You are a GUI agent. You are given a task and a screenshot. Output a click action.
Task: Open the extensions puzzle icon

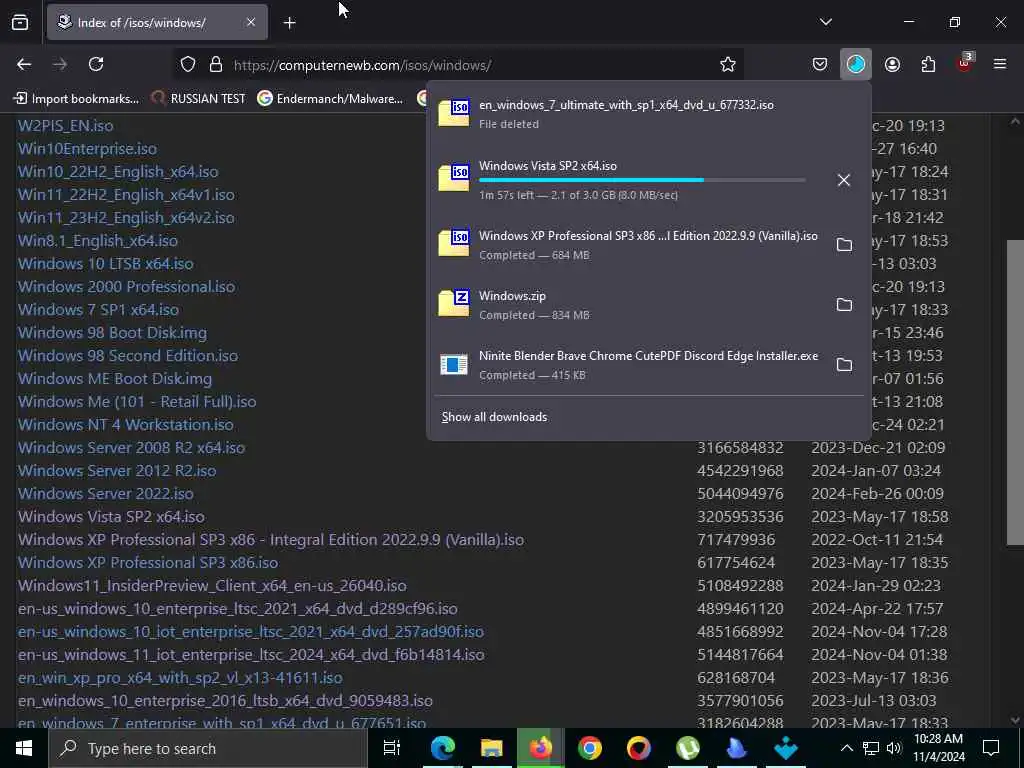click(928, 64)
